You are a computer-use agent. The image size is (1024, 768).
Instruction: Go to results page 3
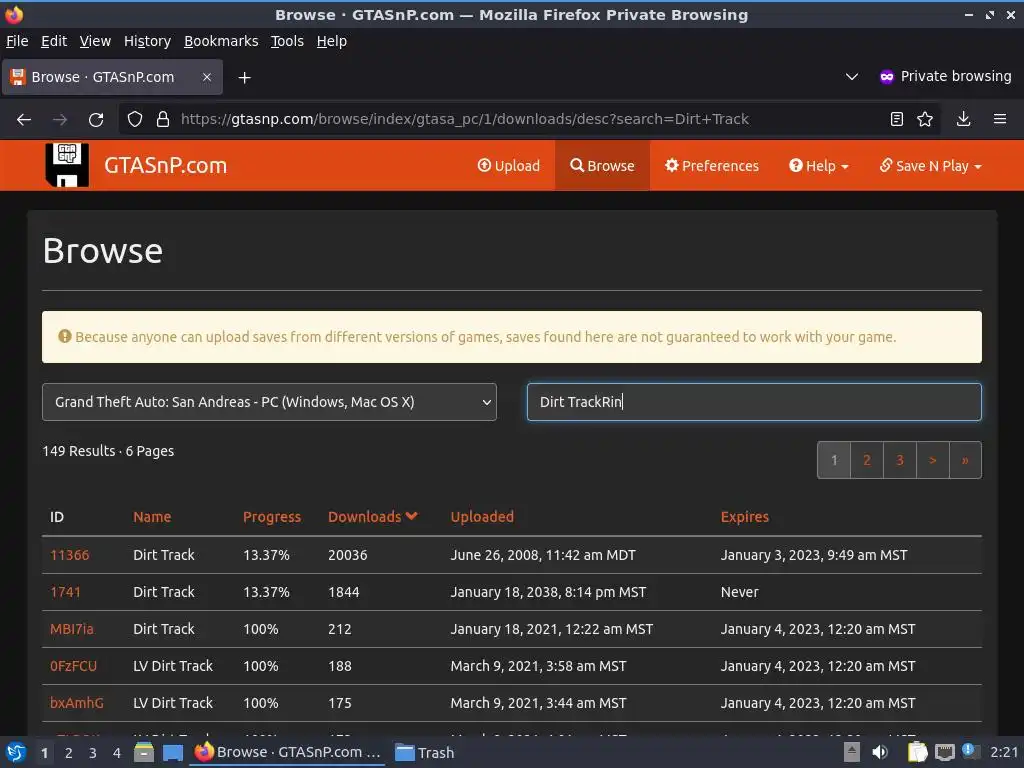(x=900, y=460)
